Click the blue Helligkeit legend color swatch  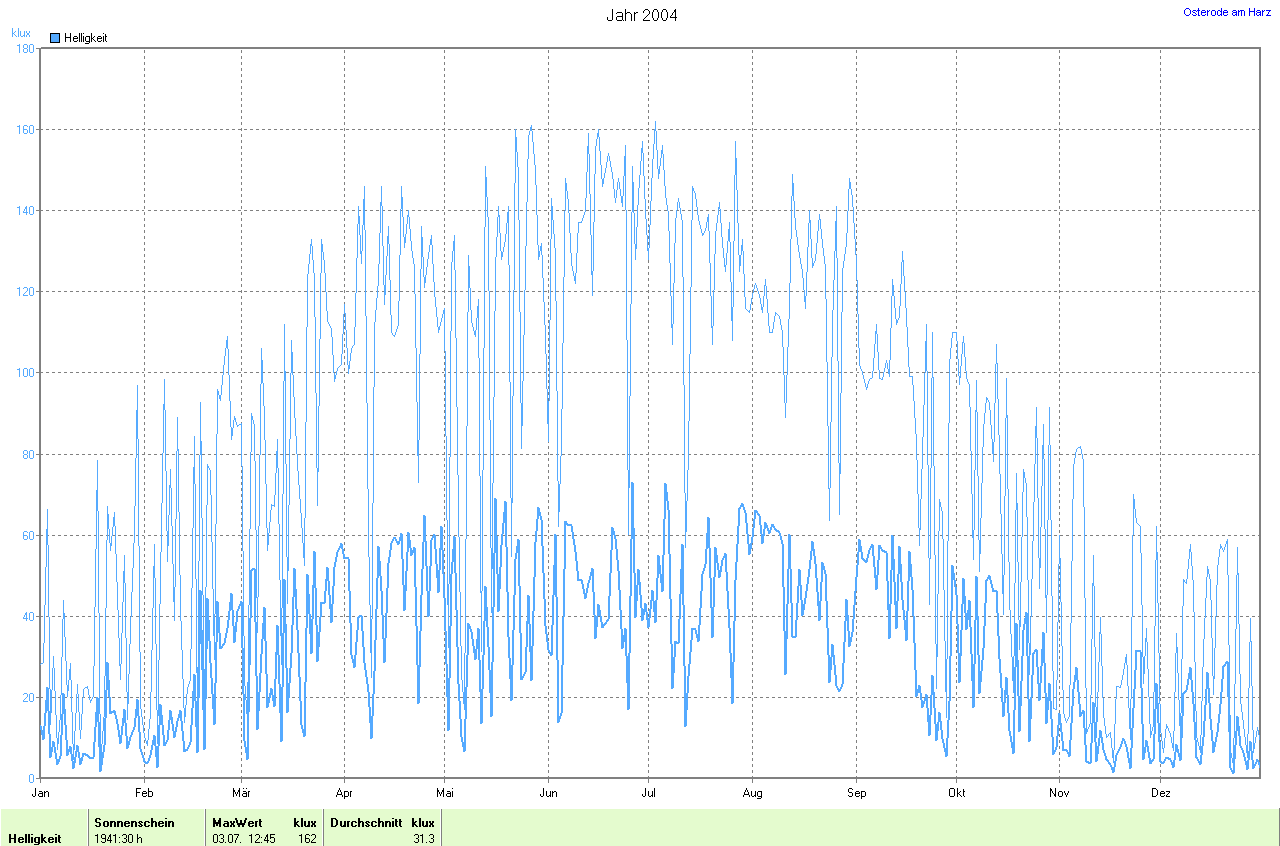pos(55,38)
